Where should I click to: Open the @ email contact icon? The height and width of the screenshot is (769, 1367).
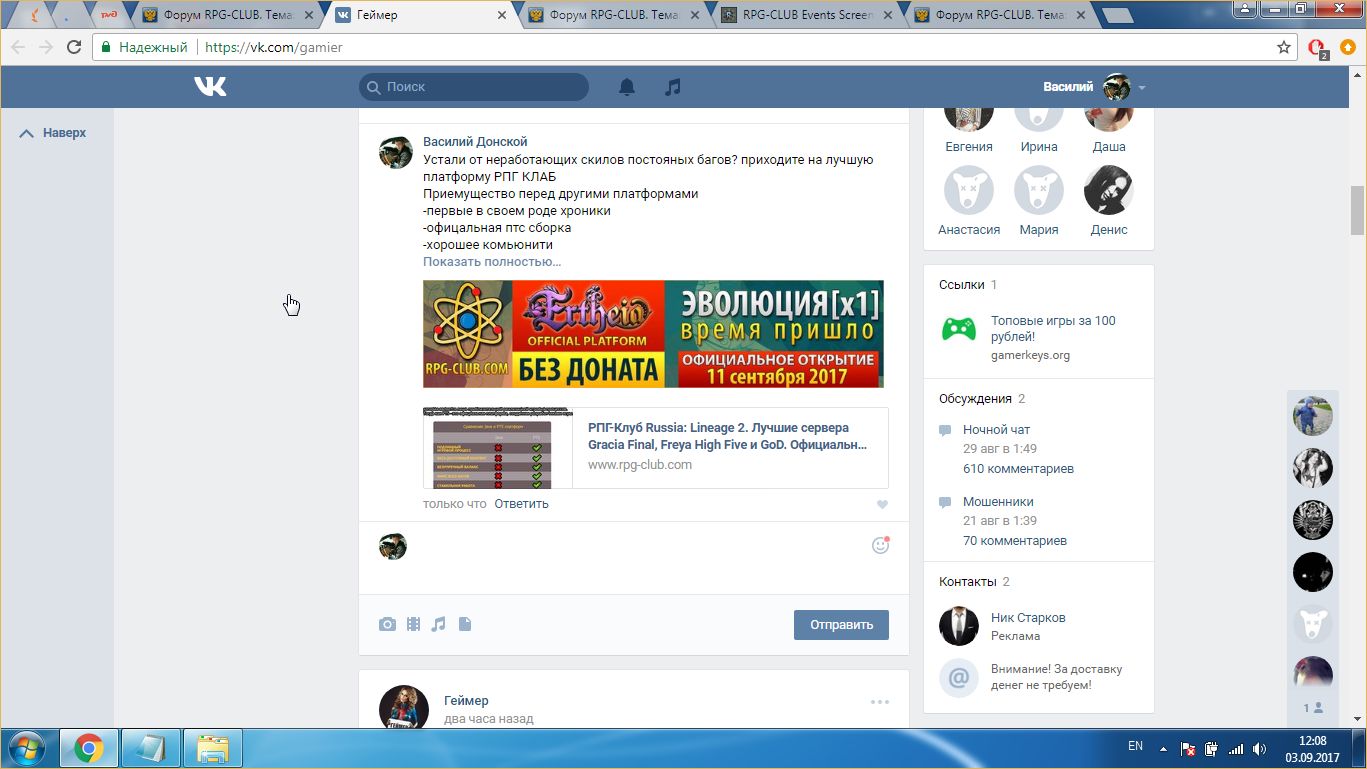(958, 678)
